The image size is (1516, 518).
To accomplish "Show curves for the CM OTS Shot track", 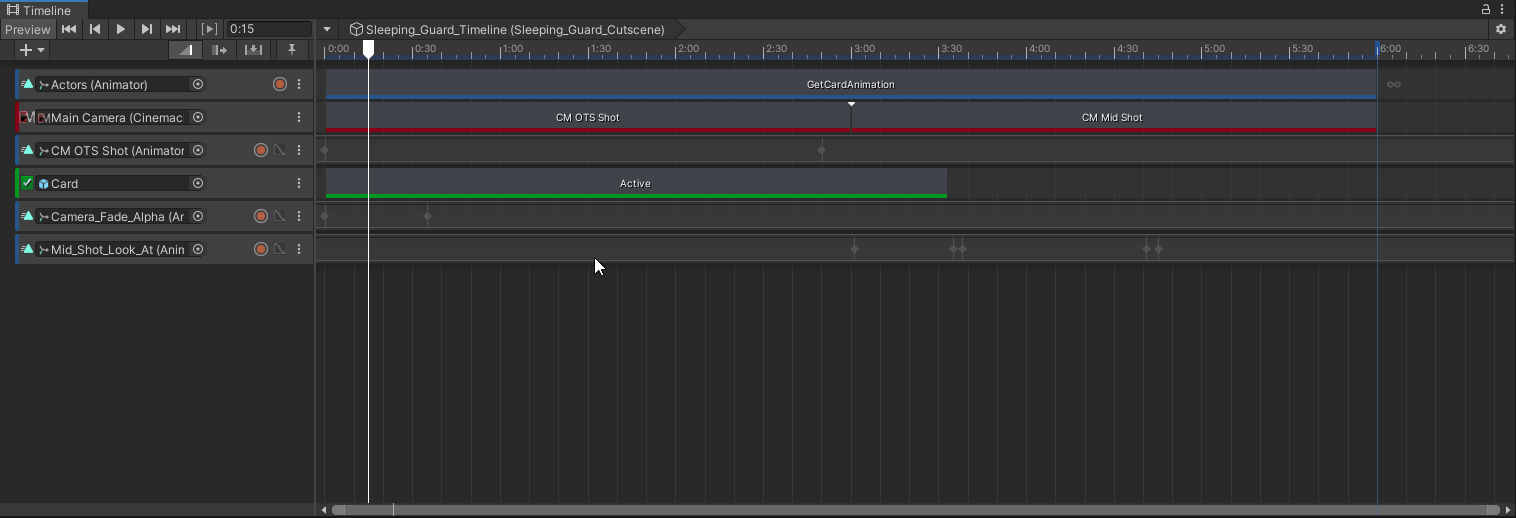I will [280, 150].
